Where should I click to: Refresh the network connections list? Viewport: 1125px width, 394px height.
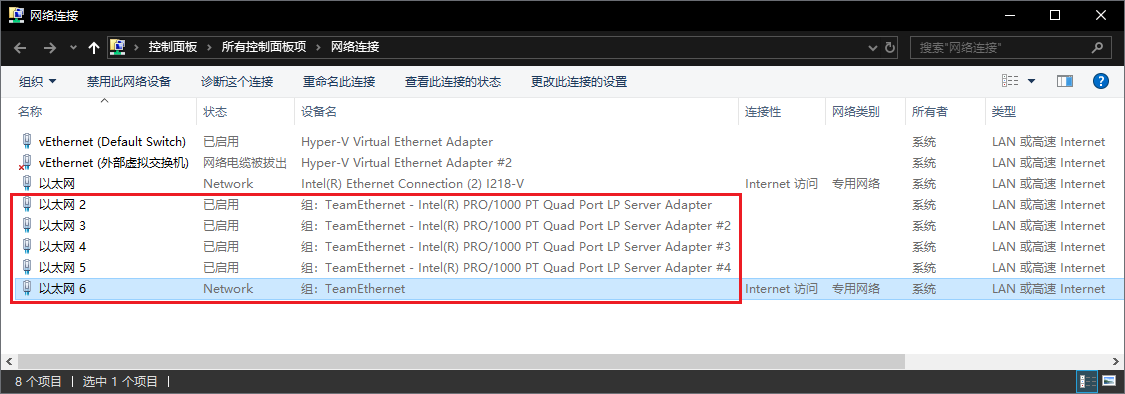coord(890,47)
